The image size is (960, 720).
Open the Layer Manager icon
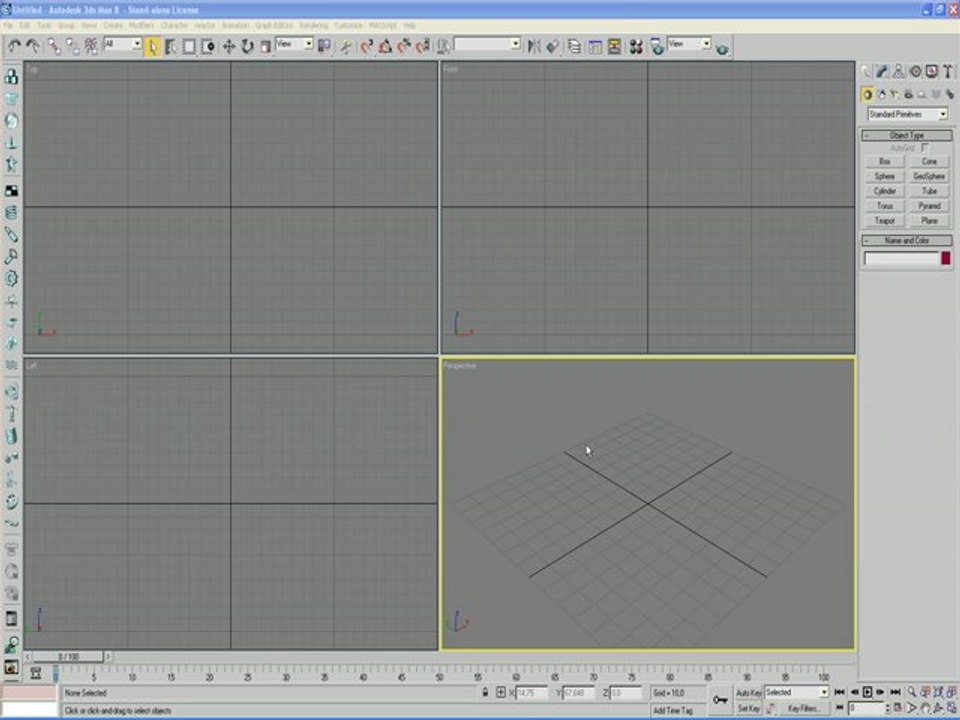pyautogui.click(x=574, y=47)
